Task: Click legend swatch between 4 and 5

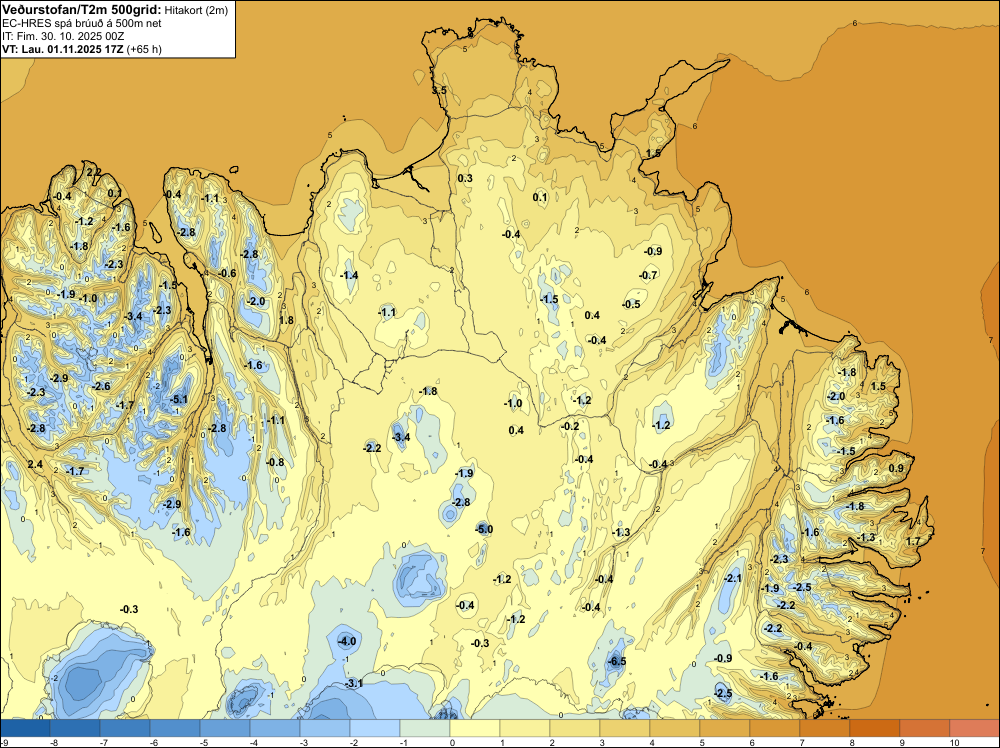Action: click(675, 728)
